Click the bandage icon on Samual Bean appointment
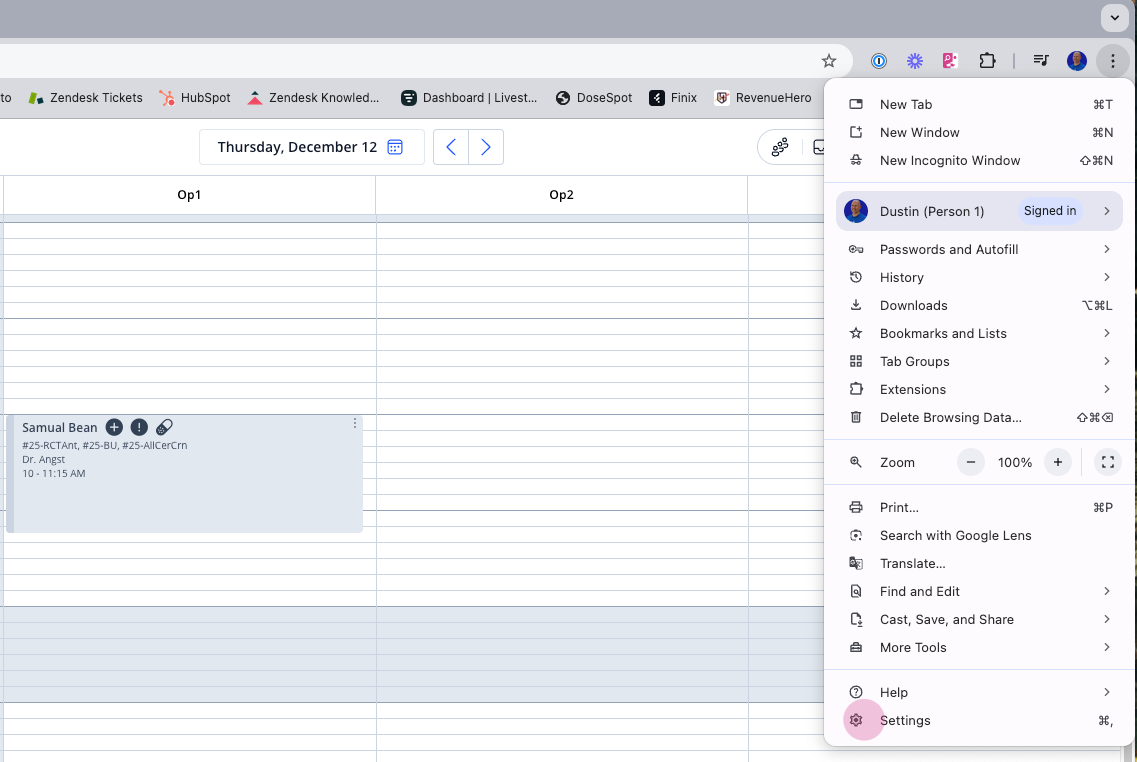Image resolution: width=1137 pixels, height=762 pixels. pyautogui.click(x=165, y=427)
